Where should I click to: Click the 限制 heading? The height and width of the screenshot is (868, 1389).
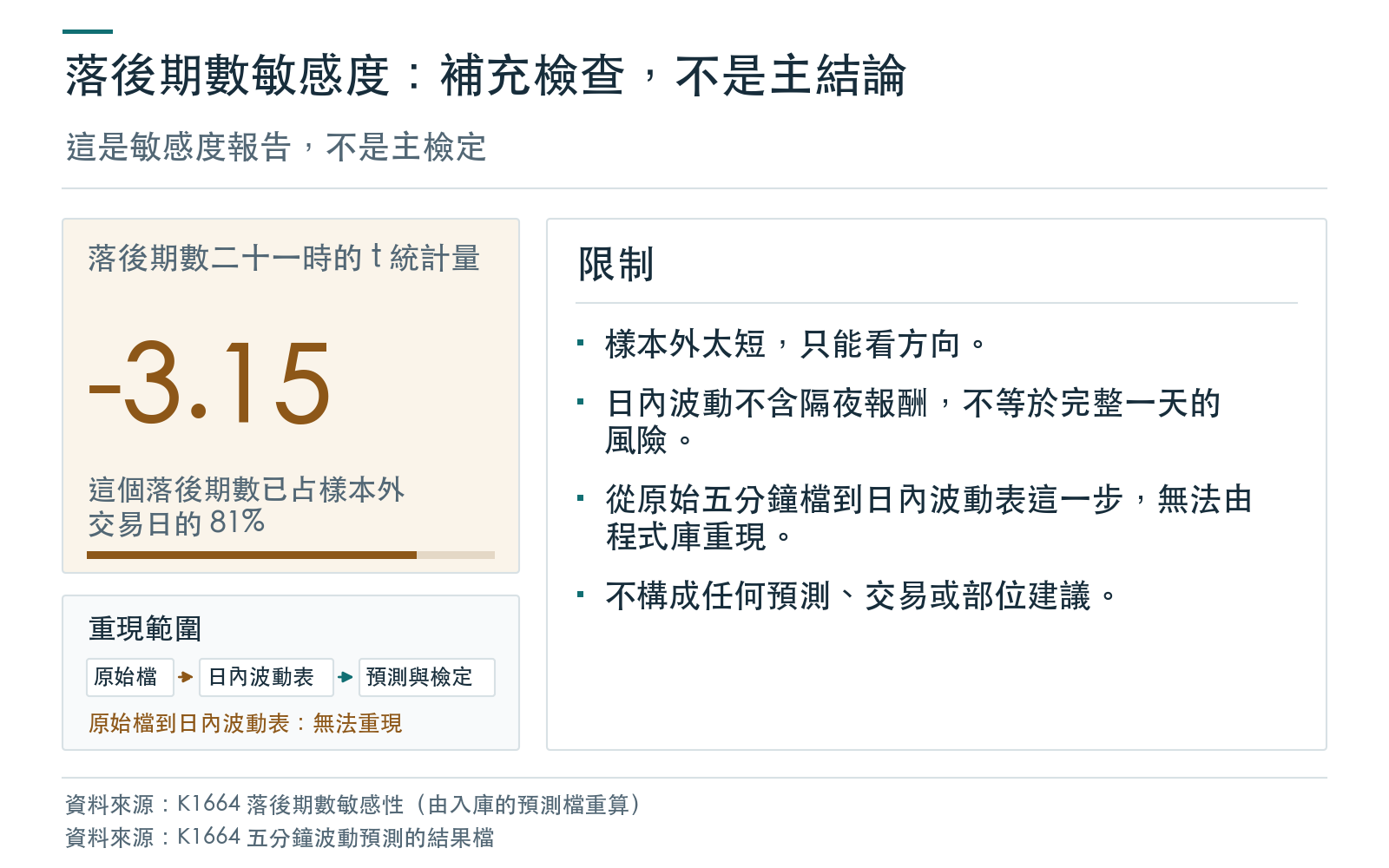616,264
